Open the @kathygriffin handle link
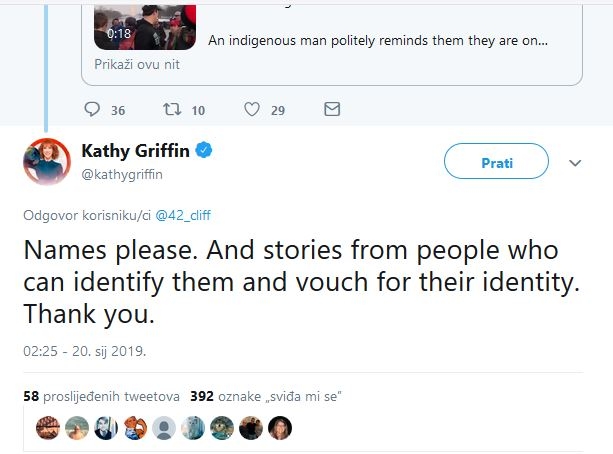The height and width of the screenshot is (454, 613). pos(122,174)
